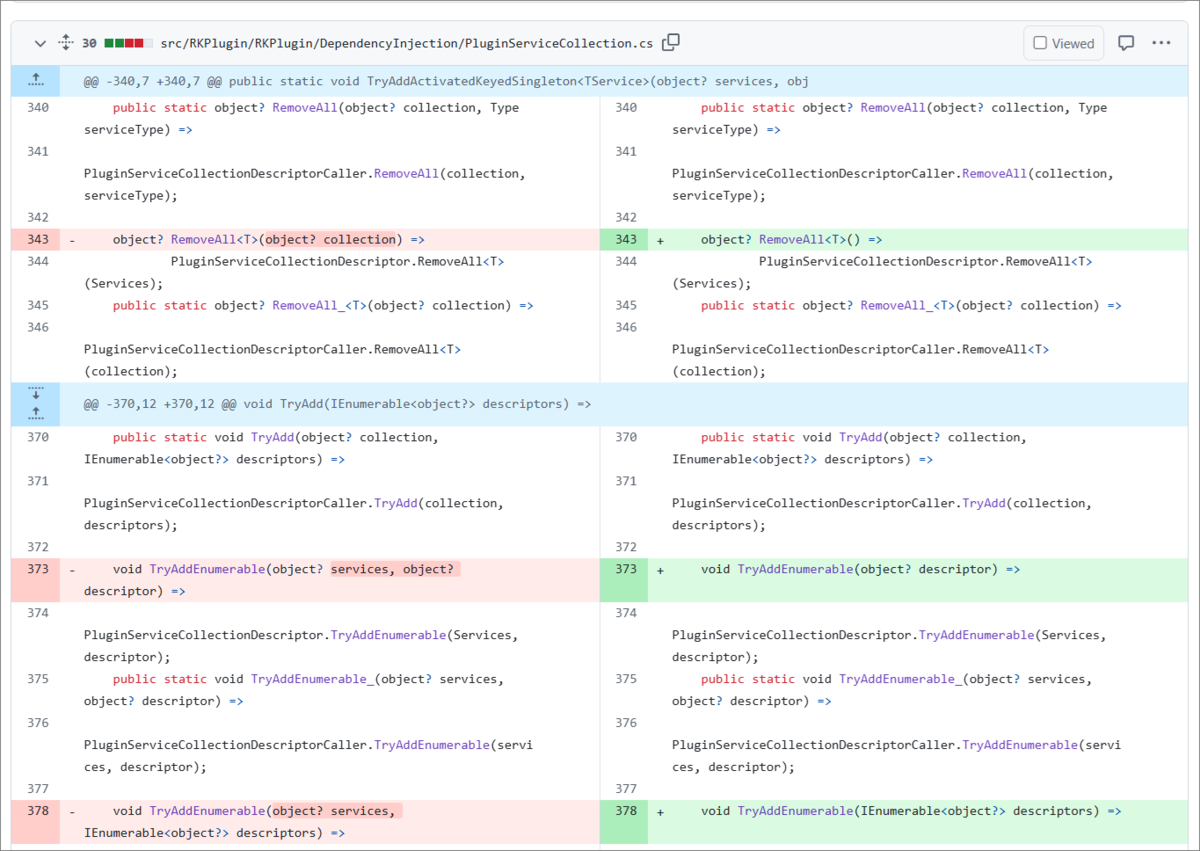The height and width of the screenshot is (851, 1200).
Task: Click right line number 345
Action: [x=624, y=305]
